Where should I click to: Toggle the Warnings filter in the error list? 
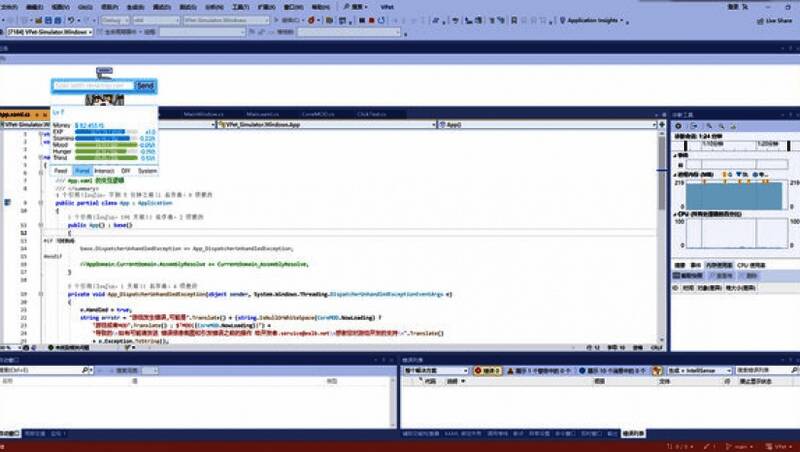[x=535, y=369]
